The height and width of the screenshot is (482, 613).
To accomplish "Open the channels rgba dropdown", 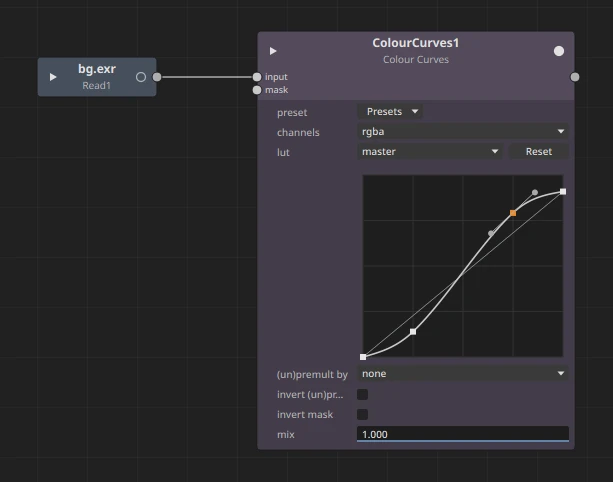I will [x=463, y=131].
